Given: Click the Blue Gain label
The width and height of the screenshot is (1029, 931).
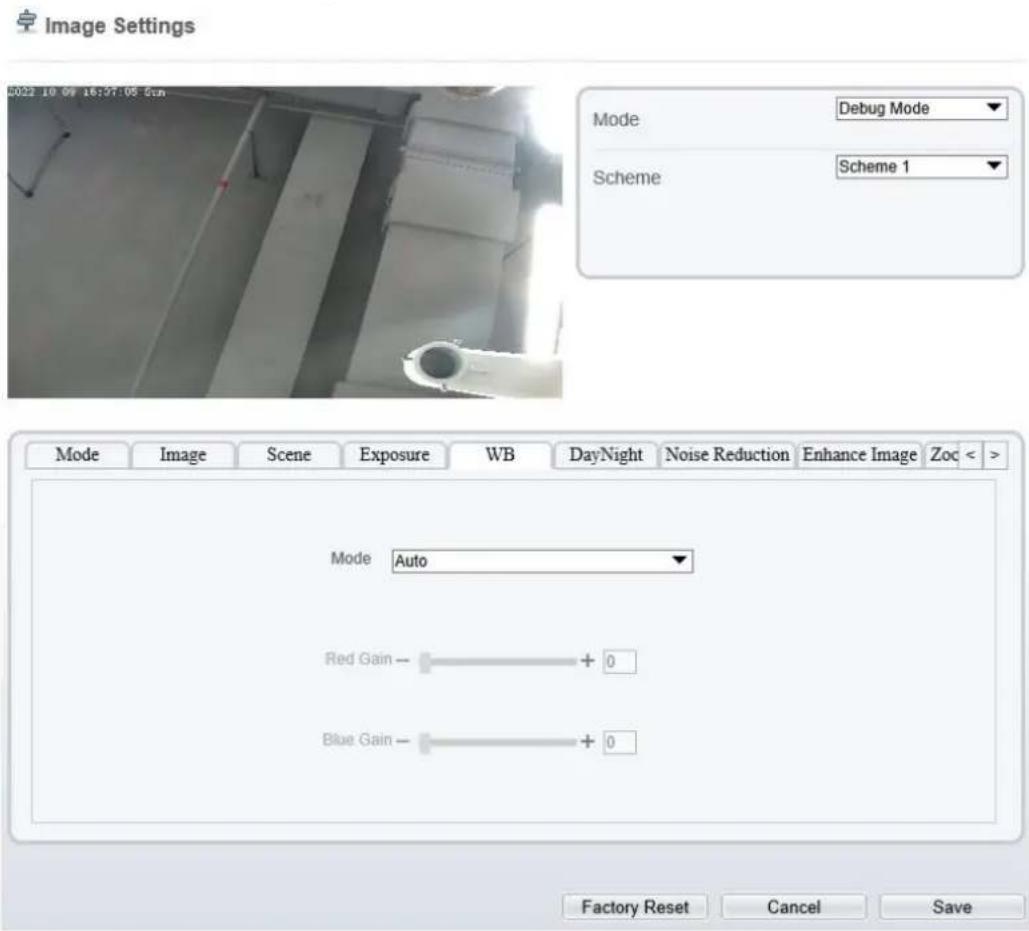Looking at the screenshot, I should pos(357,740).
